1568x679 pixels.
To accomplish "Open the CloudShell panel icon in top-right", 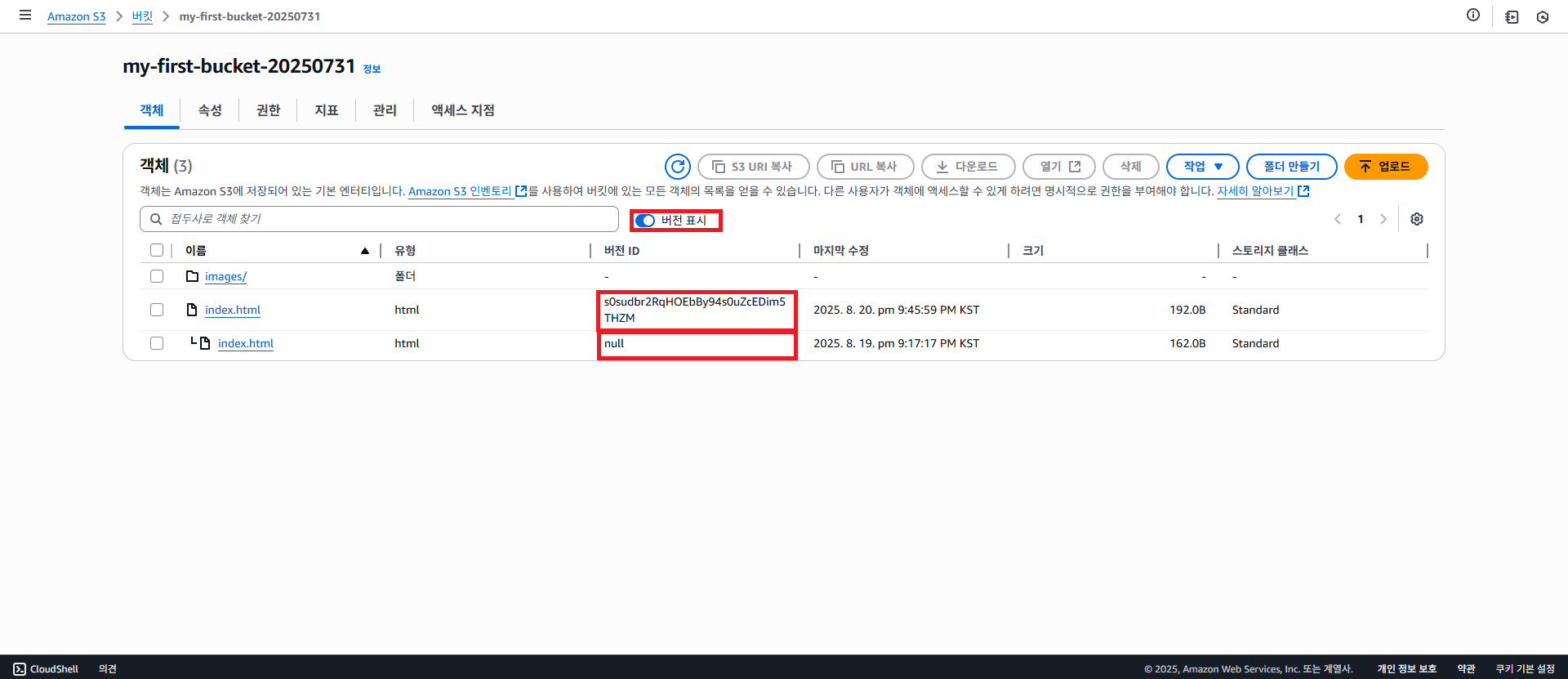I will (x=1512, y=16).
